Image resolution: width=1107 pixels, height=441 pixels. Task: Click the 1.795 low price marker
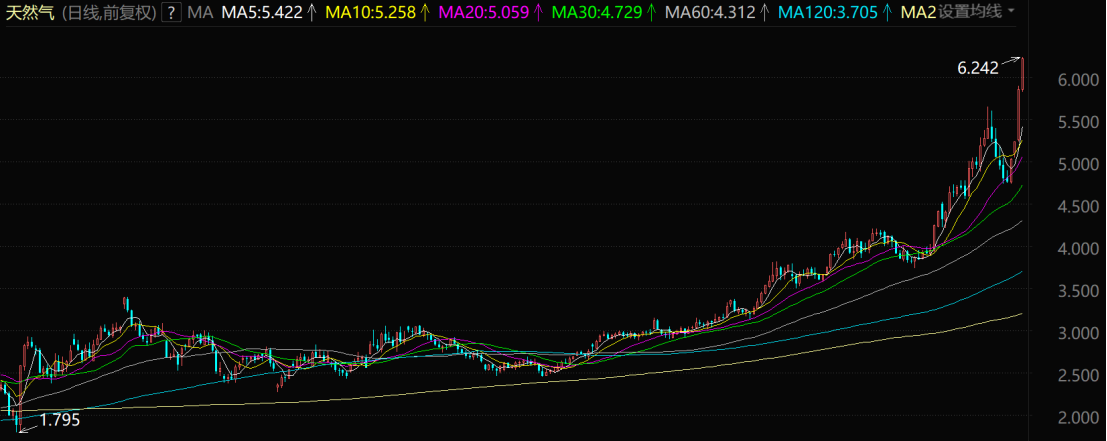(59, 421)
